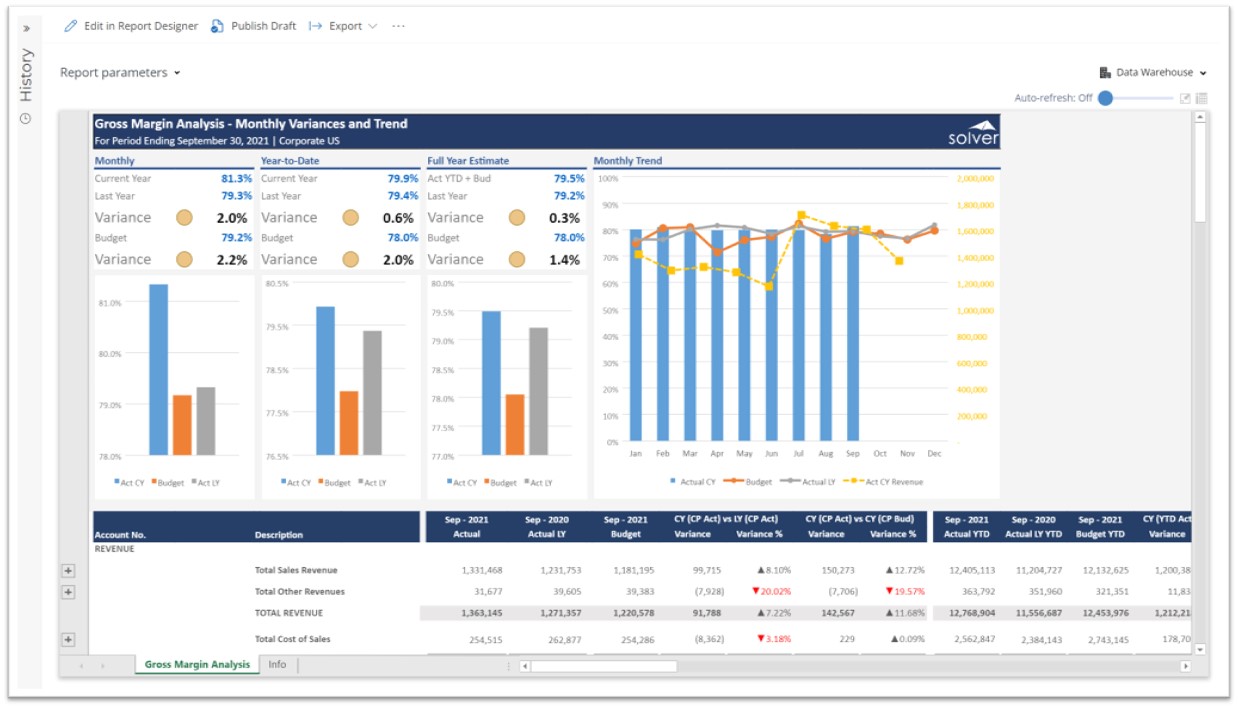
Task: Click the pop-out icon next to the auto-refresh slider
Action: tap(1185, 99)
